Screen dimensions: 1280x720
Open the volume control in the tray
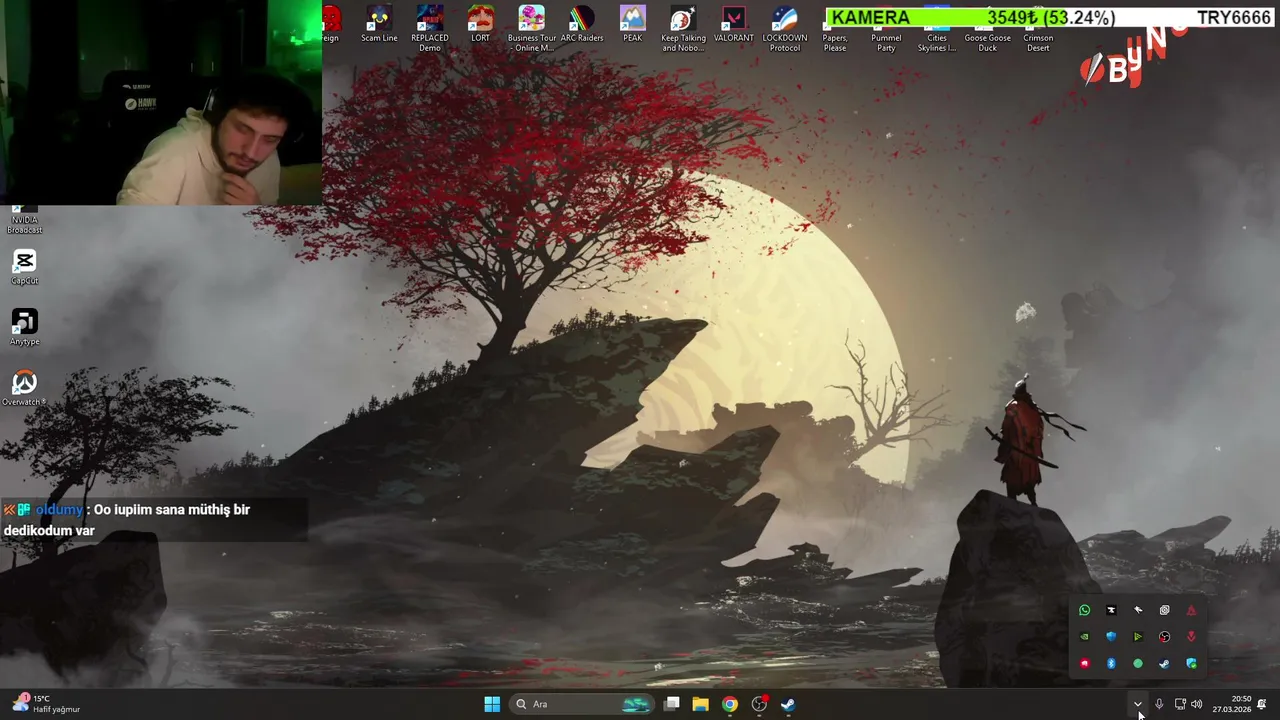click(1197, 704)
